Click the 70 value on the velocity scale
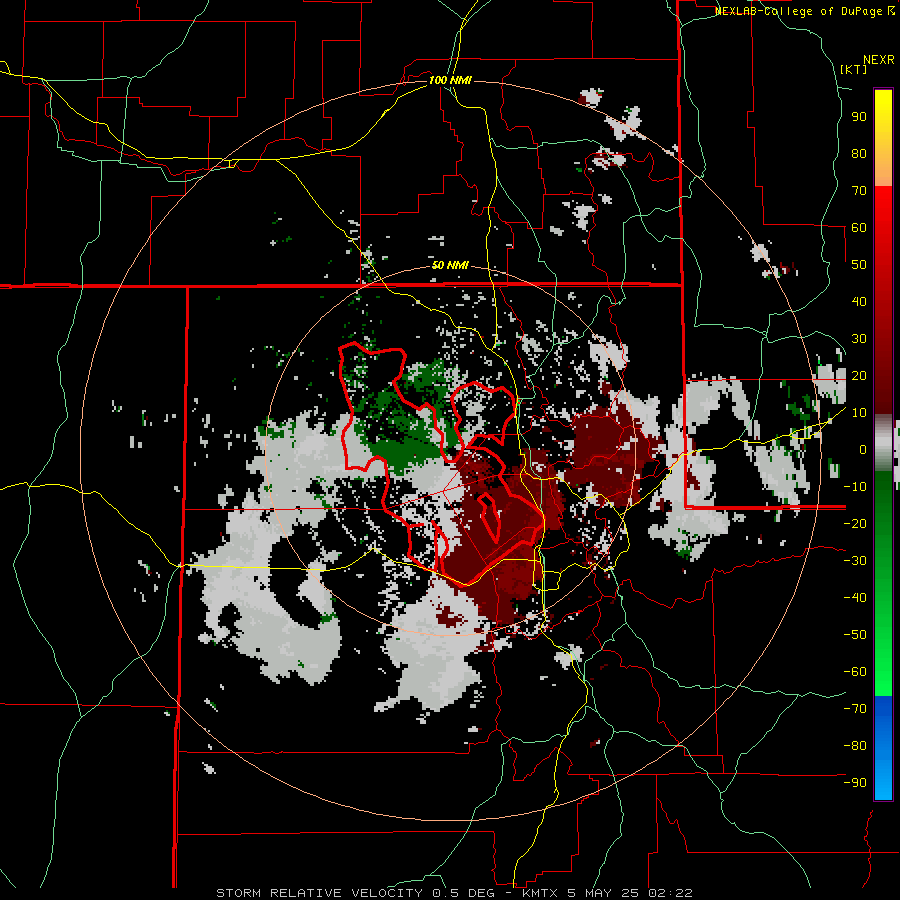 [859, 191]
